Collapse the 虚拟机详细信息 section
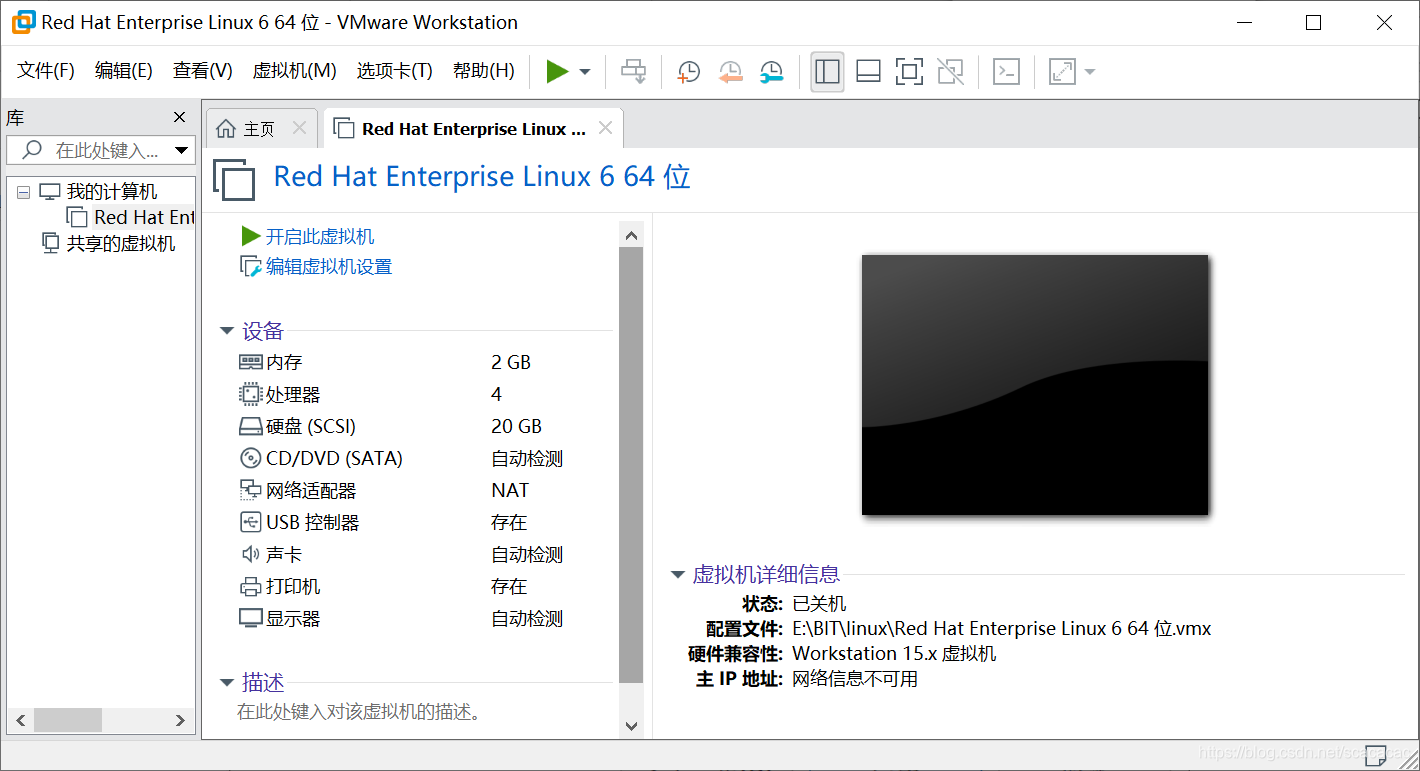This screenshot has width=1420, height=771. (x=678, y=575)
